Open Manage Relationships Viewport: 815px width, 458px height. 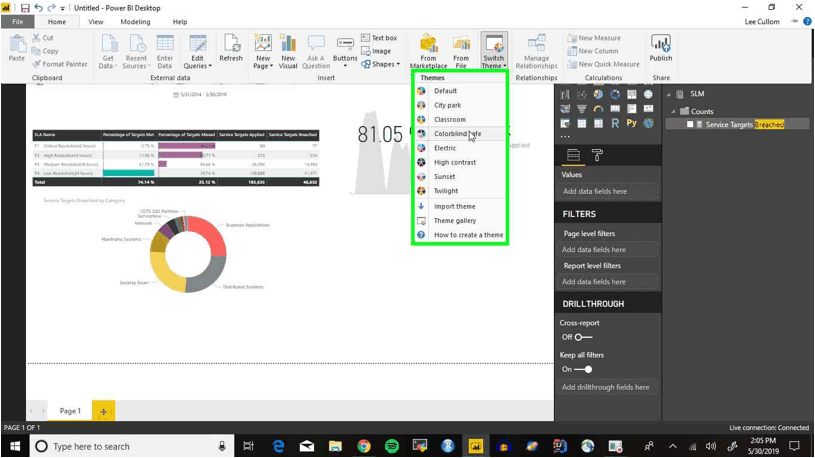pos(536,51)
